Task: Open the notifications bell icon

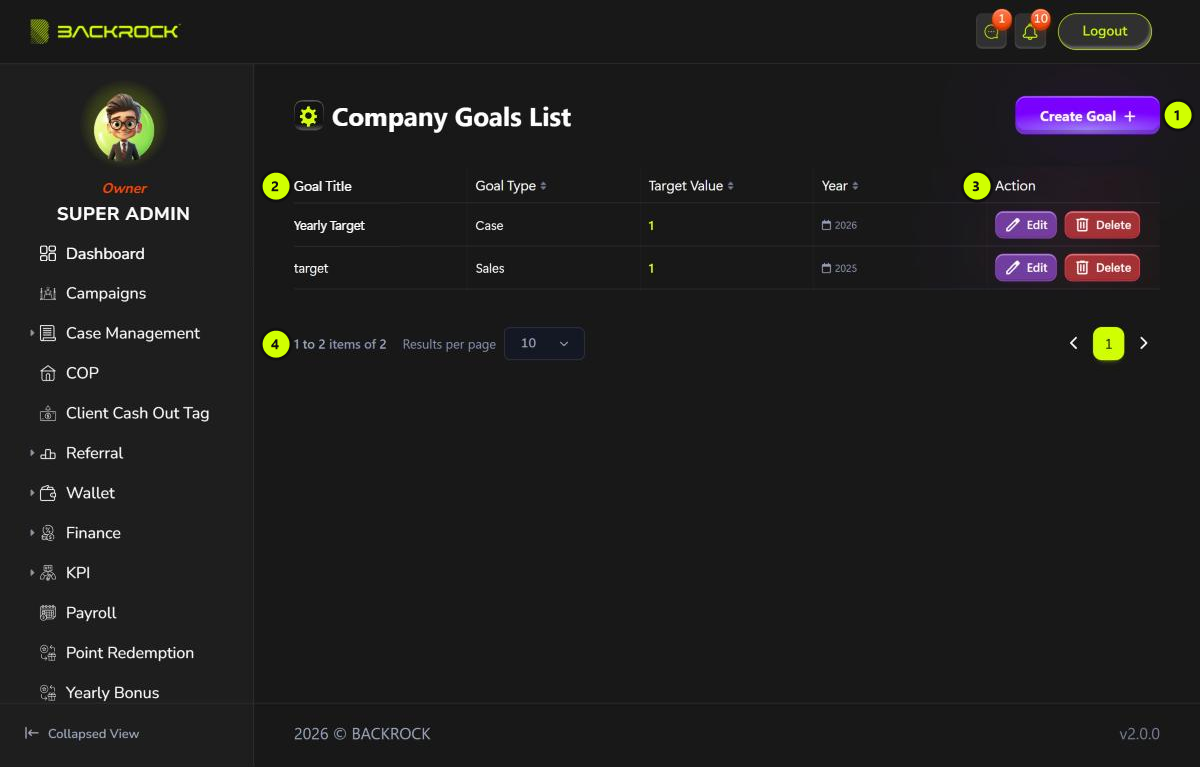Action: 1030,32
